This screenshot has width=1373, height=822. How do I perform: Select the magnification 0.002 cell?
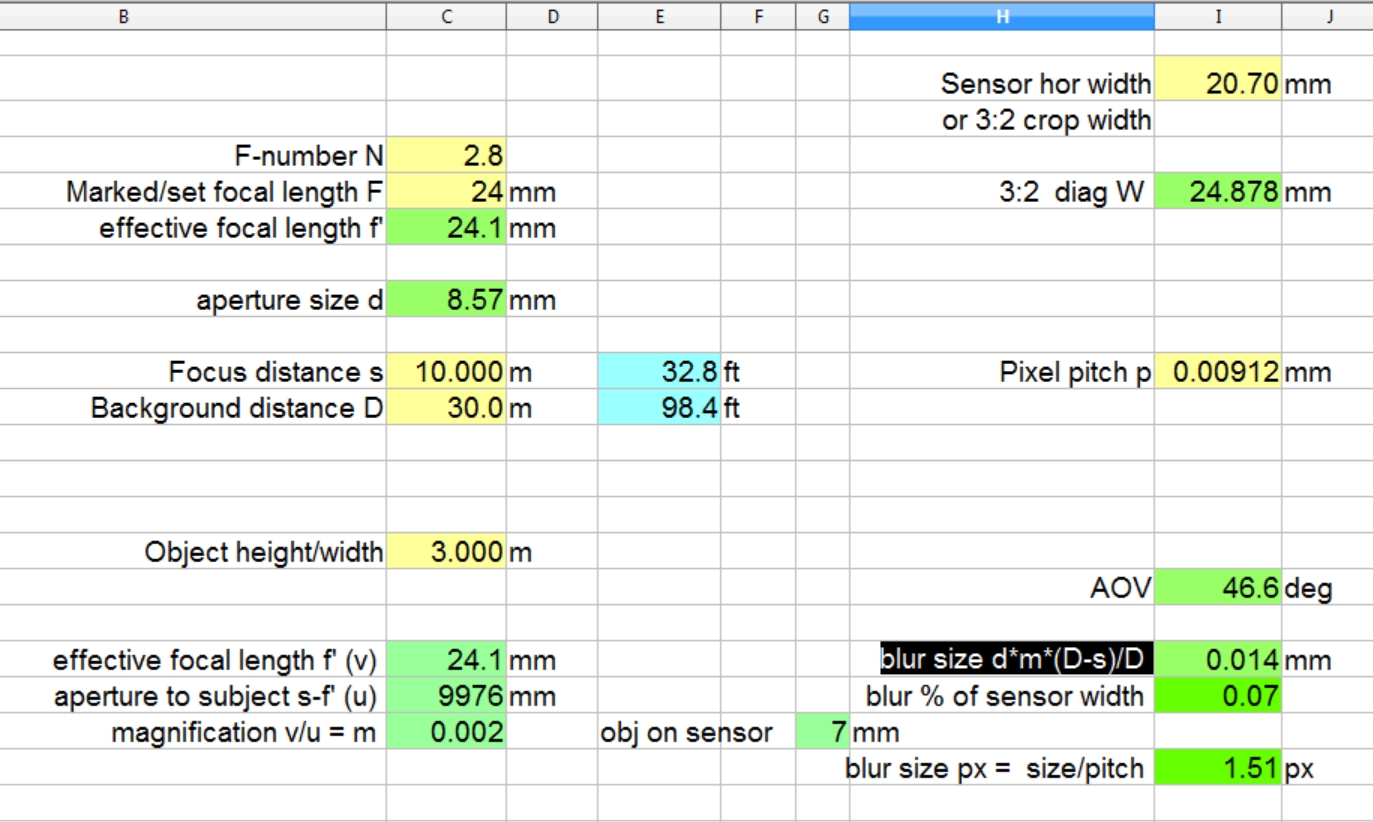point(446,732)
